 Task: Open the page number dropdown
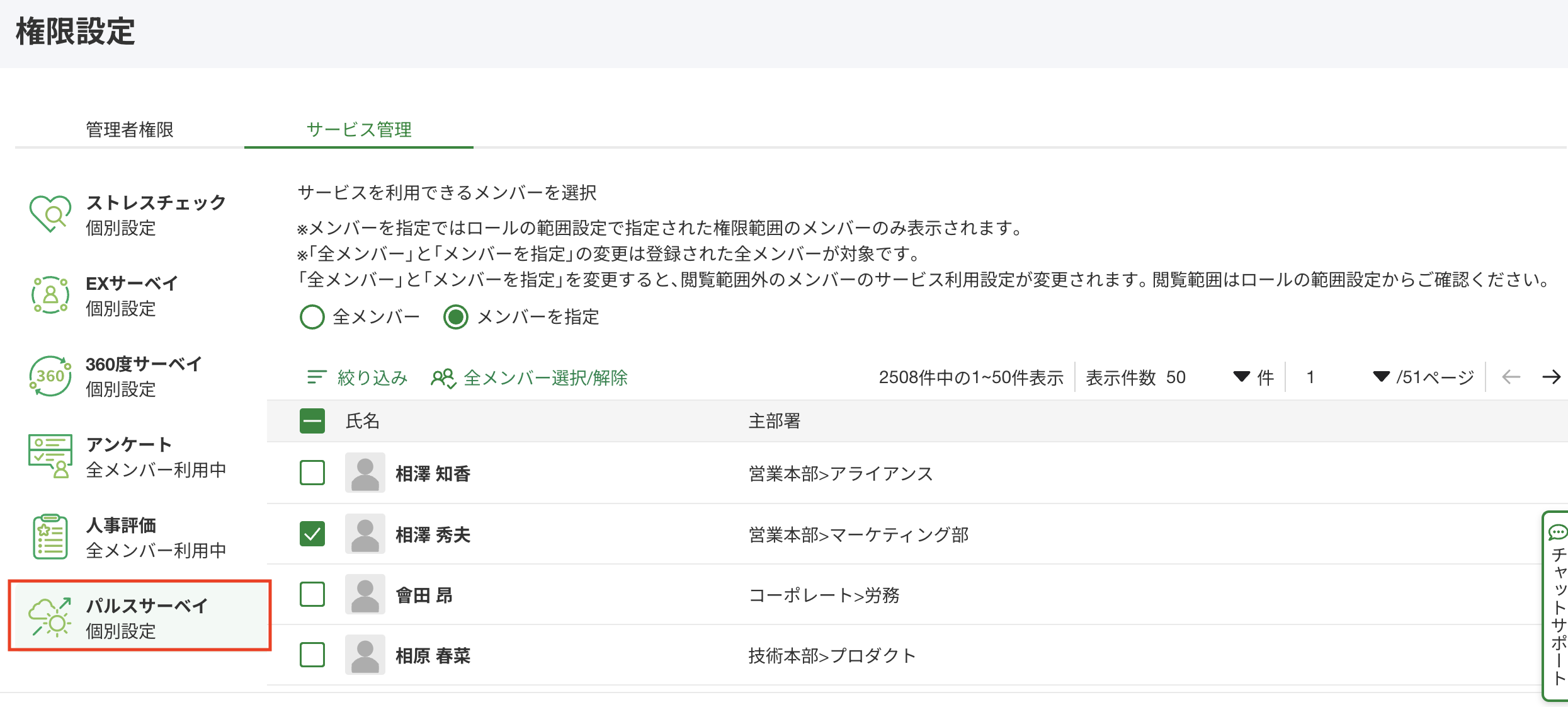(1380, 377)
